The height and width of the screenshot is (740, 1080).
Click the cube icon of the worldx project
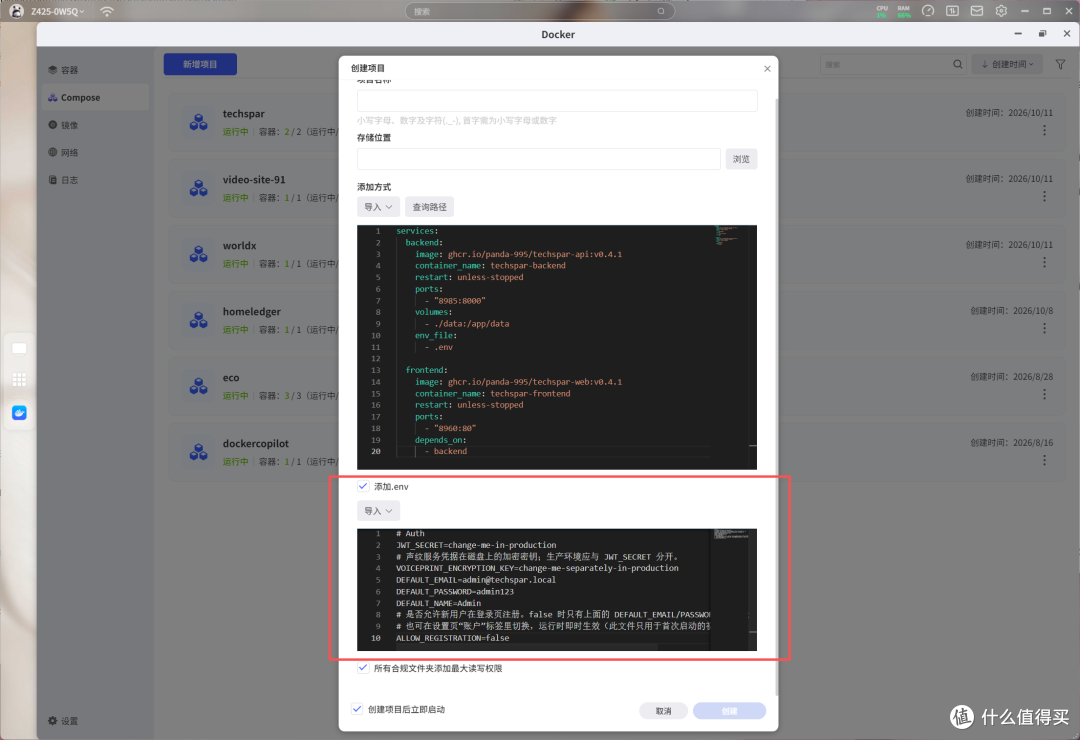(198, 254)
